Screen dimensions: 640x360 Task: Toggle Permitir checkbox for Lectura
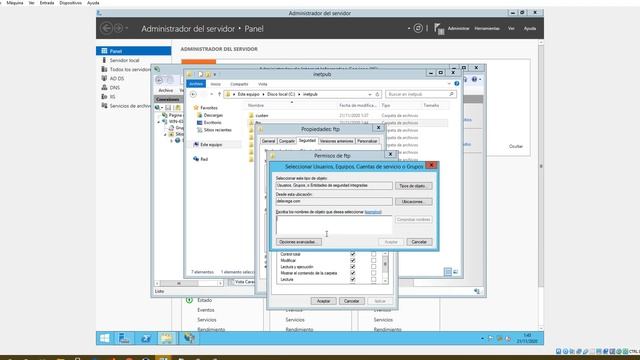(x=353, y=279)
